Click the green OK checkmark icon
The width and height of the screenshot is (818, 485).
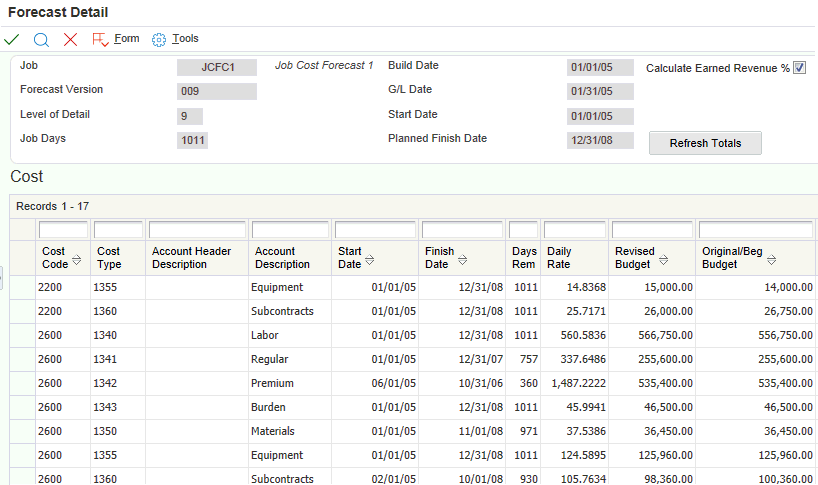coord(12,39)
